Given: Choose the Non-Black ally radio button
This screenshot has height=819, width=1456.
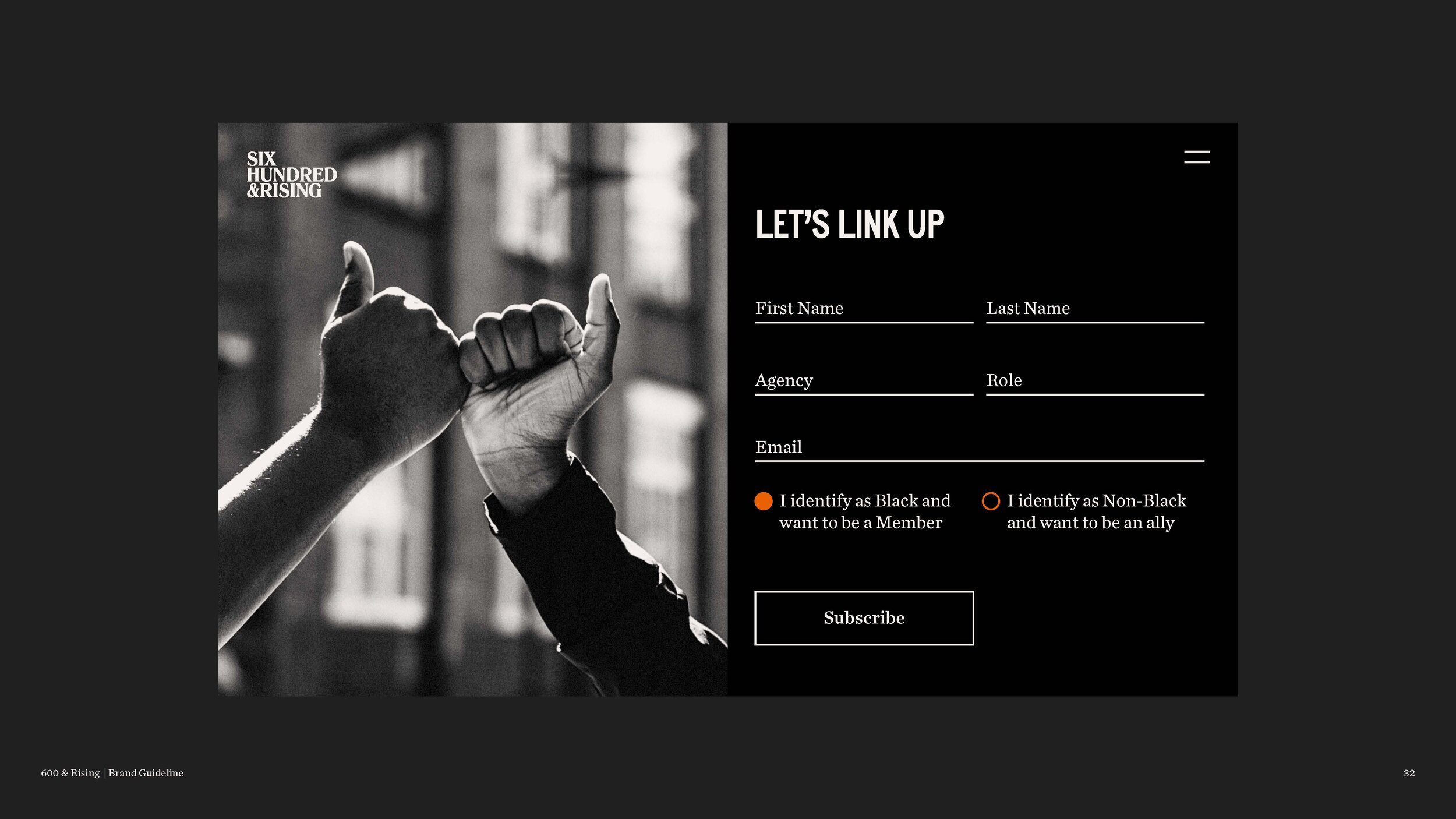Looking at the screenshot, I should [x=991, y=501].
